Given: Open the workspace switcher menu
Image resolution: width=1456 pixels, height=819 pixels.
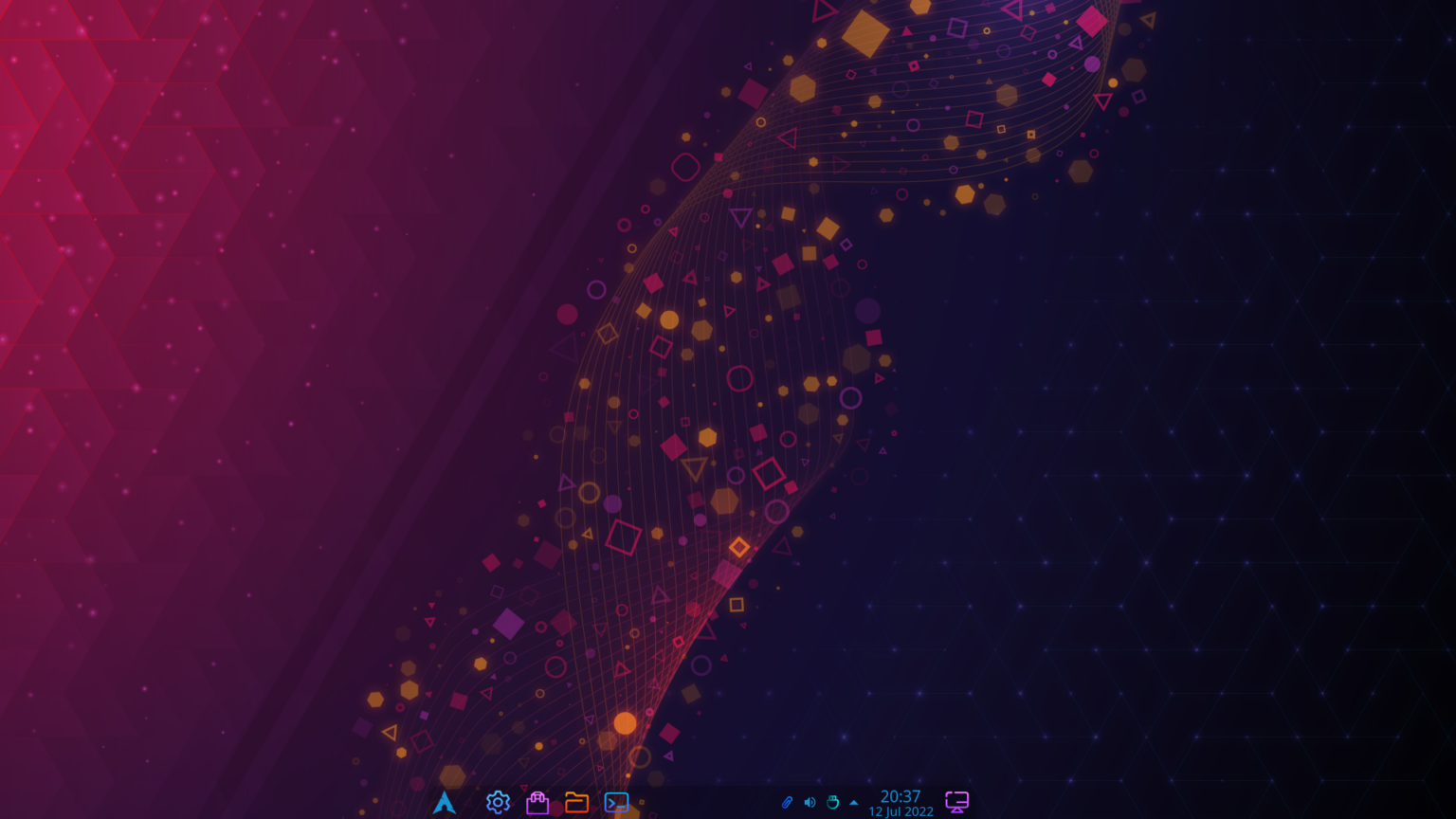Looking at the screenshot, I should (x=956, y=801).
